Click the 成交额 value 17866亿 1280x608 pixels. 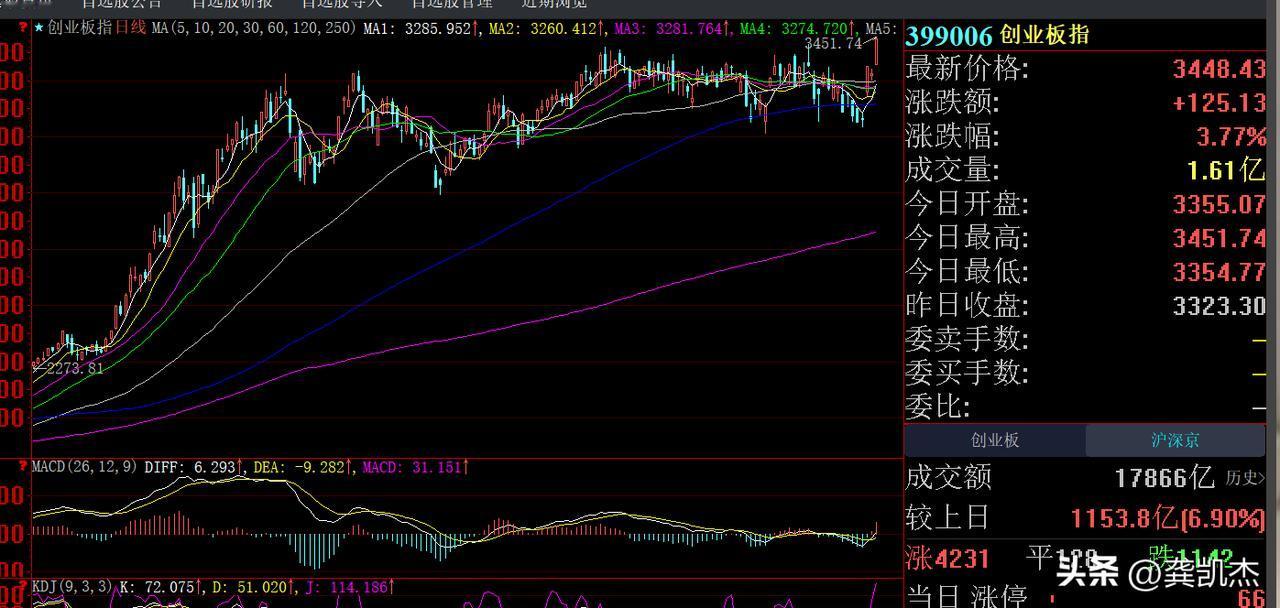(1165, 478)
